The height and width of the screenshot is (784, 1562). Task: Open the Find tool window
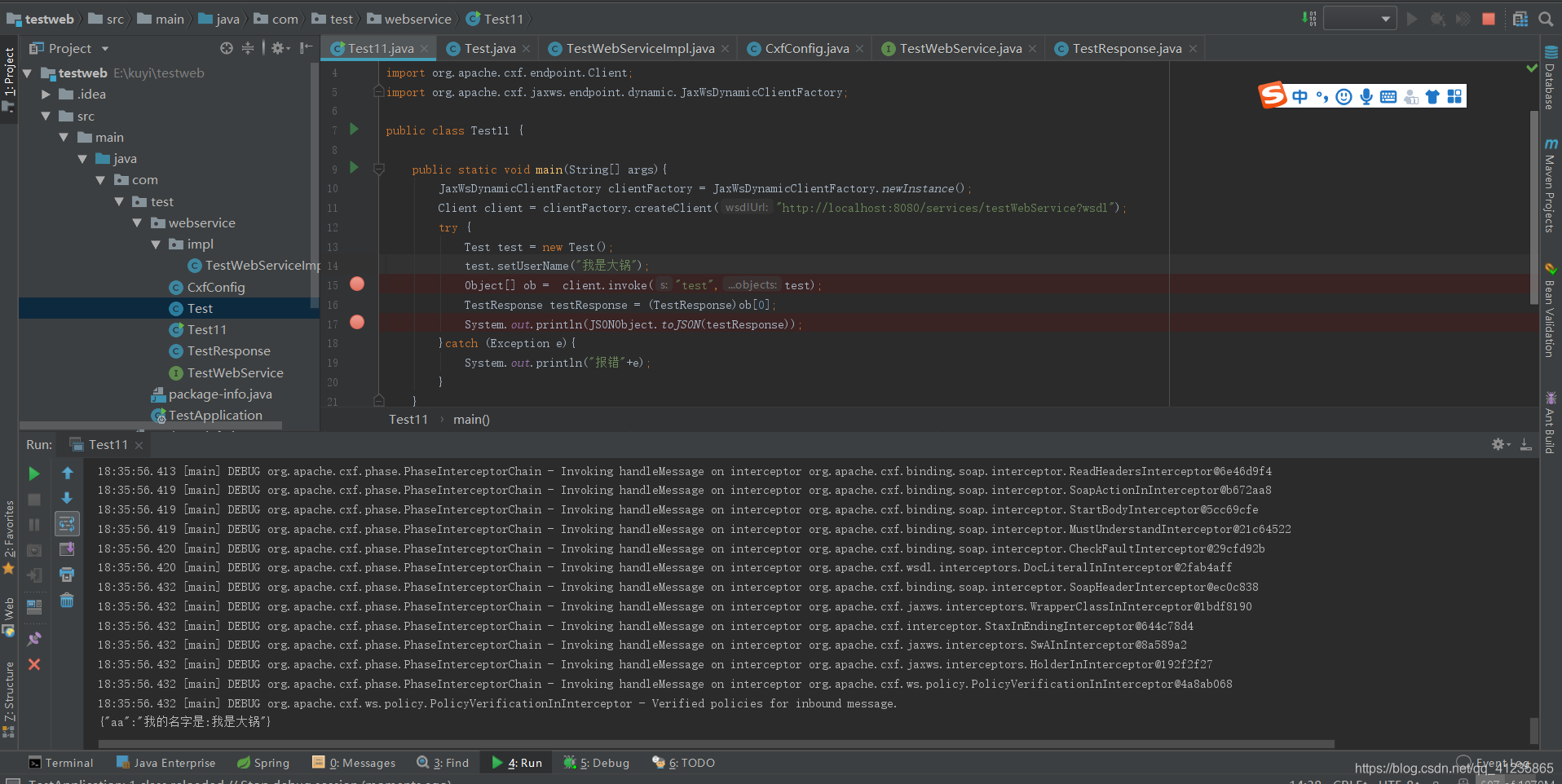tap(443, 763)
